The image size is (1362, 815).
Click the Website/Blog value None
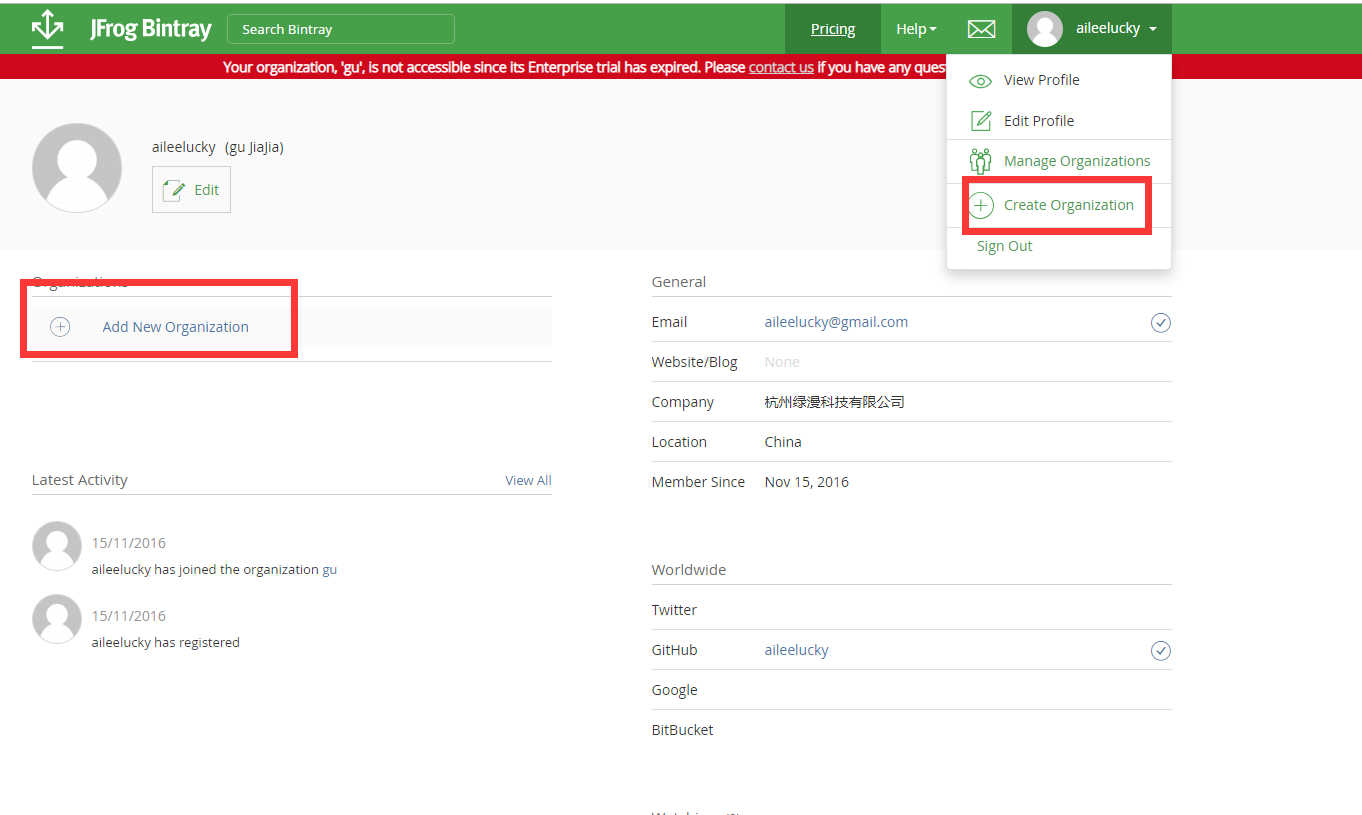pyautogui.click(x=782, y=362)
